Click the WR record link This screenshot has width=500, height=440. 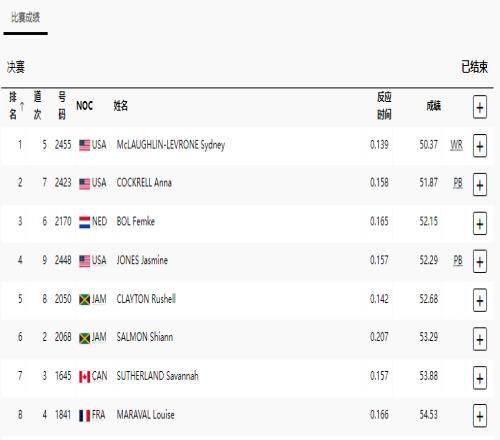[x=456, y=145]
